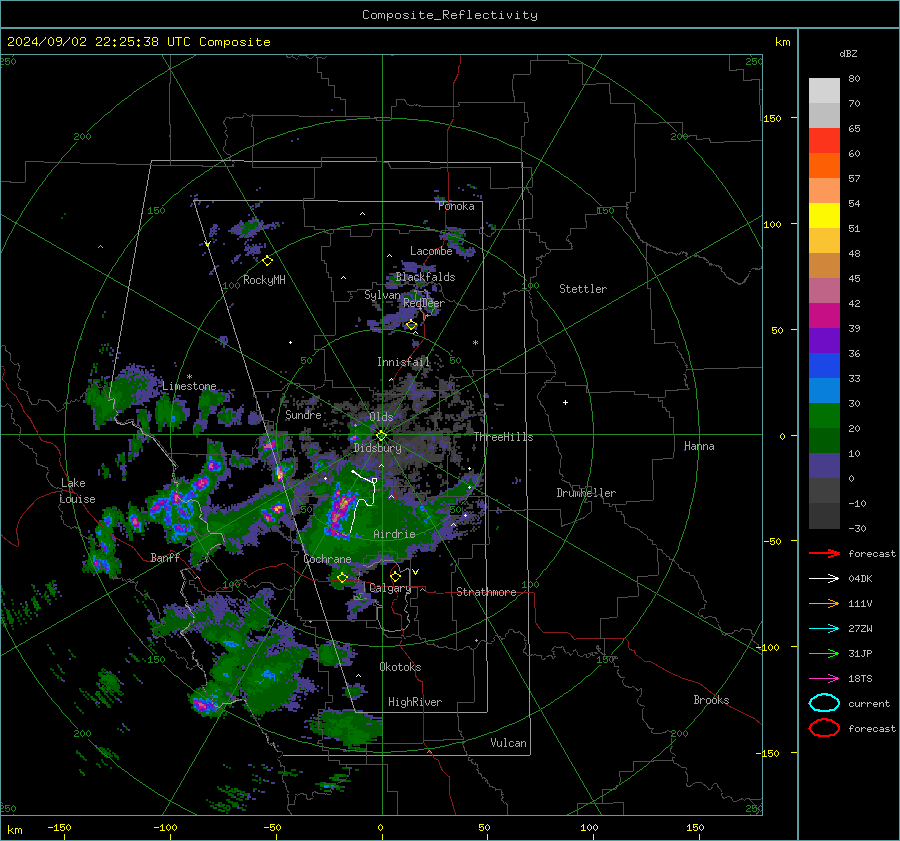Click the Okotoks label
The width and height of the screenshot is (900, 841).
click(x=400, y=667)
